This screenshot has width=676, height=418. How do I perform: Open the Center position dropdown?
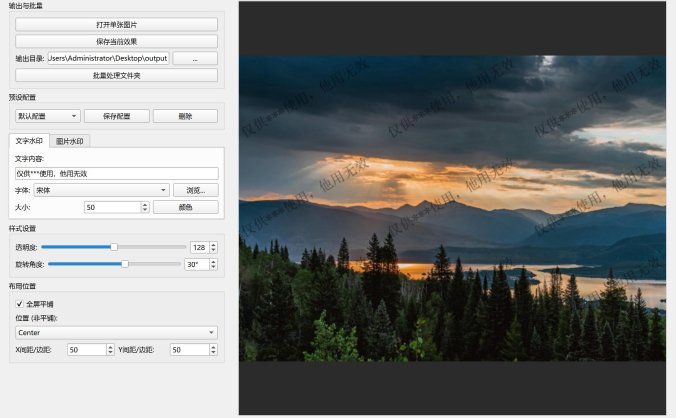click(116, 333)
